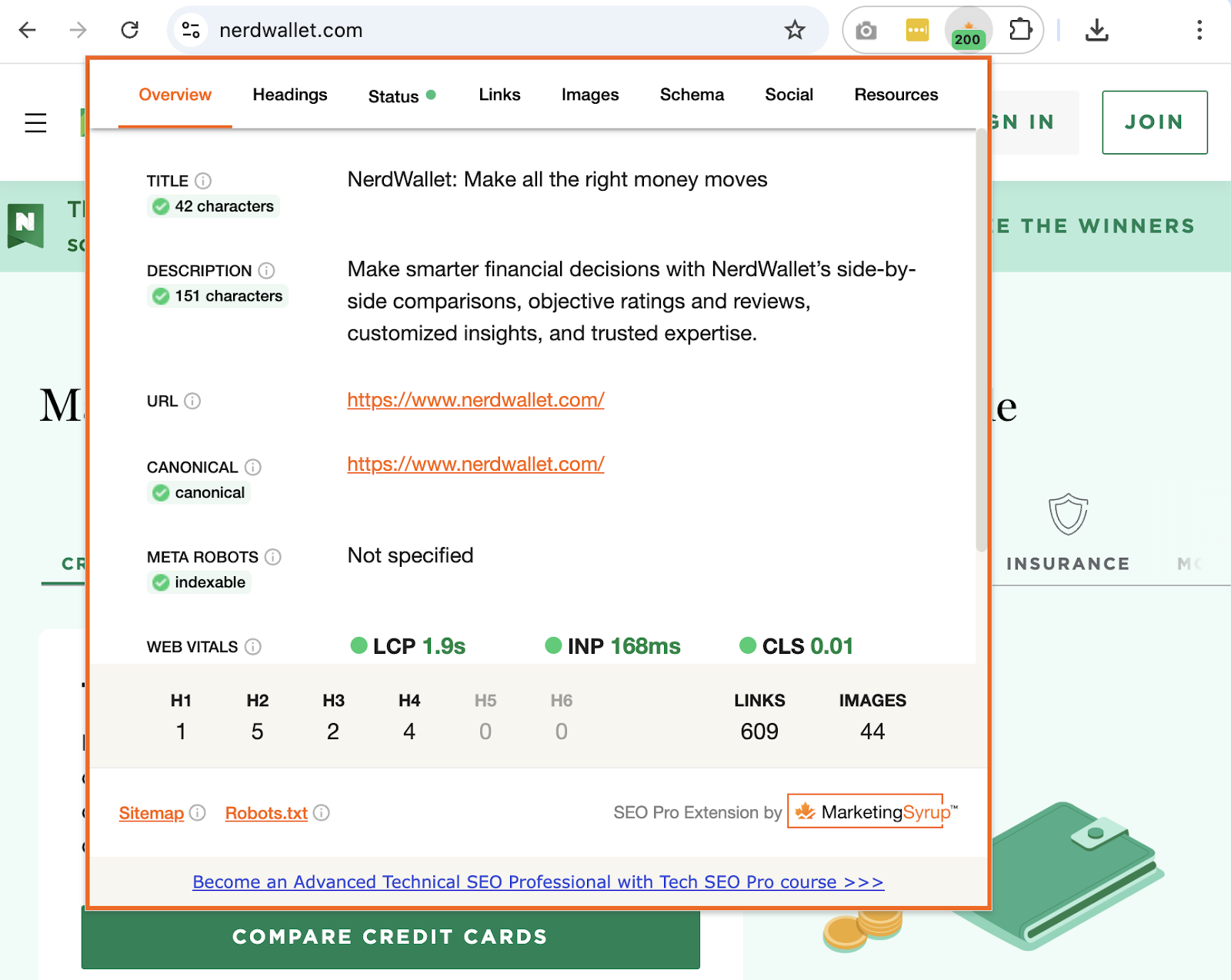Screen dimensions: 1231x980
Task: Click the '42 characters' title badge
Action: point(213,206)
